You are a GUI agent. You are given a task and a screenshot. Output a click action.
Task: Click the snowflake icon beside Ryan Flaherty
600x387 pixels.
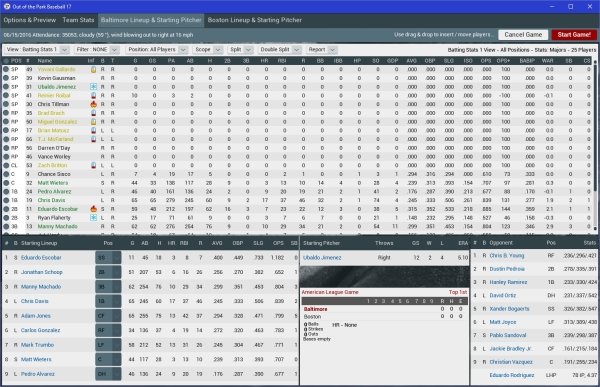pyautogui.click(x=93, y=217)
